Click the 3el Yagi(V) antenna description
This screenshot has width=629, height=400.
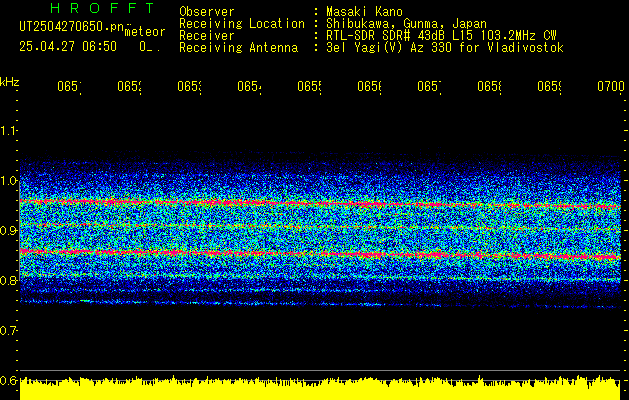(x=445, y=48)
